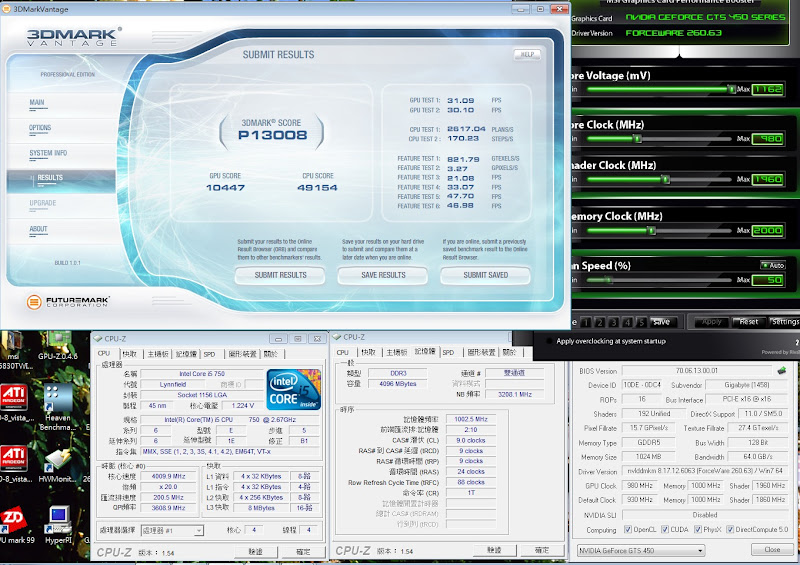This screenshot has width=800, height=565.
Task: Click the Core Voltage value field 1162
Action: pyautogui.click(x=767, y=89)
